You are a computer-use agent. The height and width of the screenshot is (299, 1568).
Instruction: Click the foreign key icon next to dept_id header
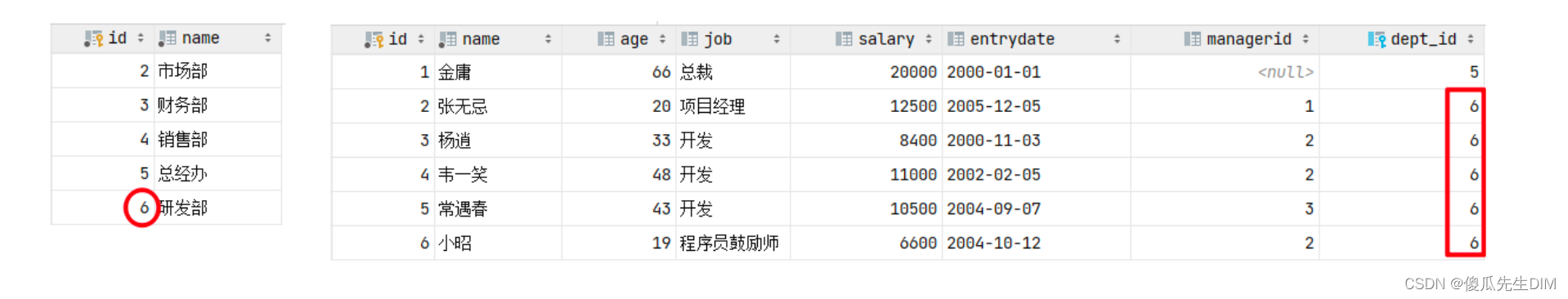coord(1377,39)
